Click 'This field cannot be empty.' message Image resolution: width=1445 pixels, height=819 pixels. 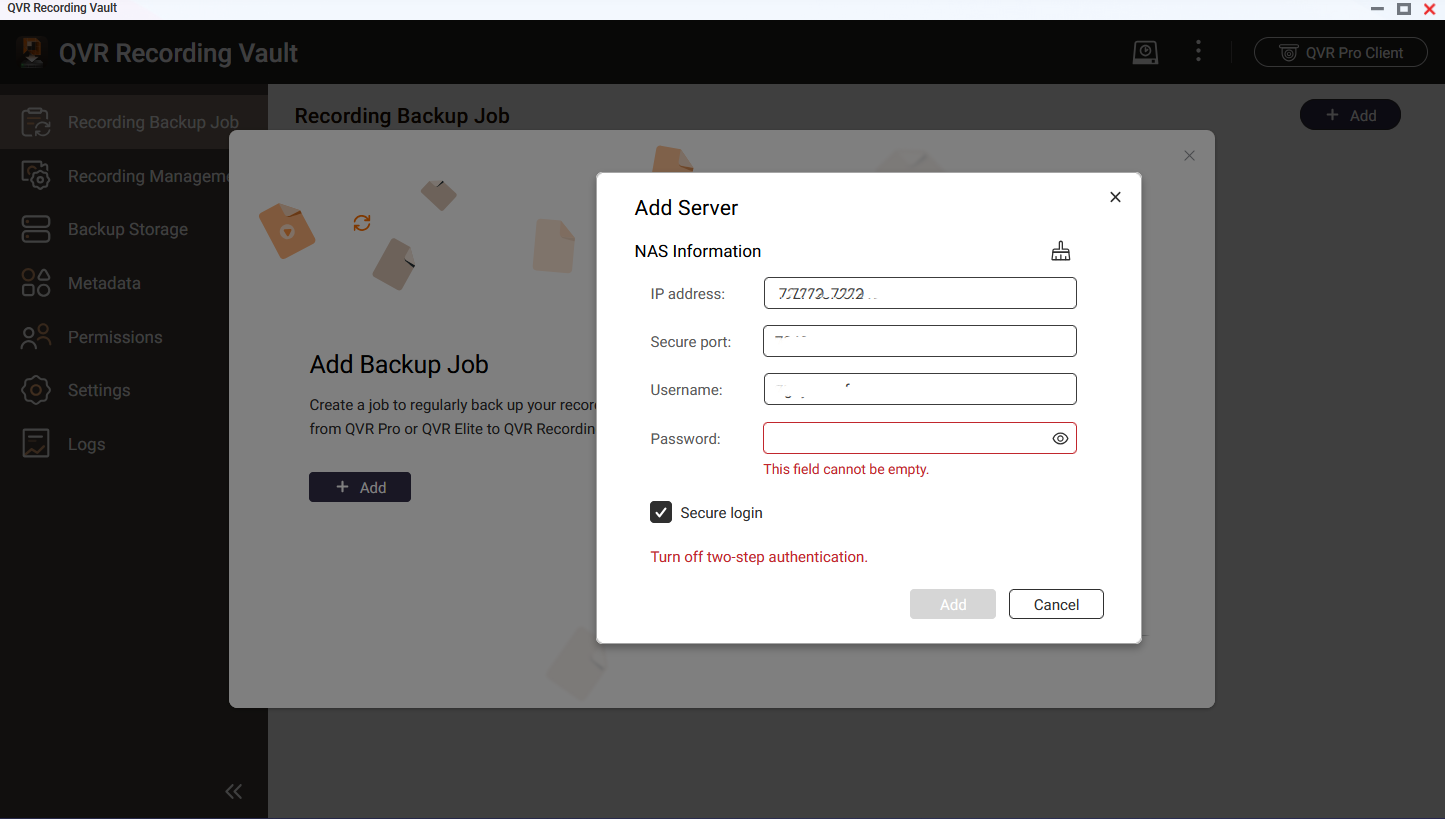tap(846, 469)
